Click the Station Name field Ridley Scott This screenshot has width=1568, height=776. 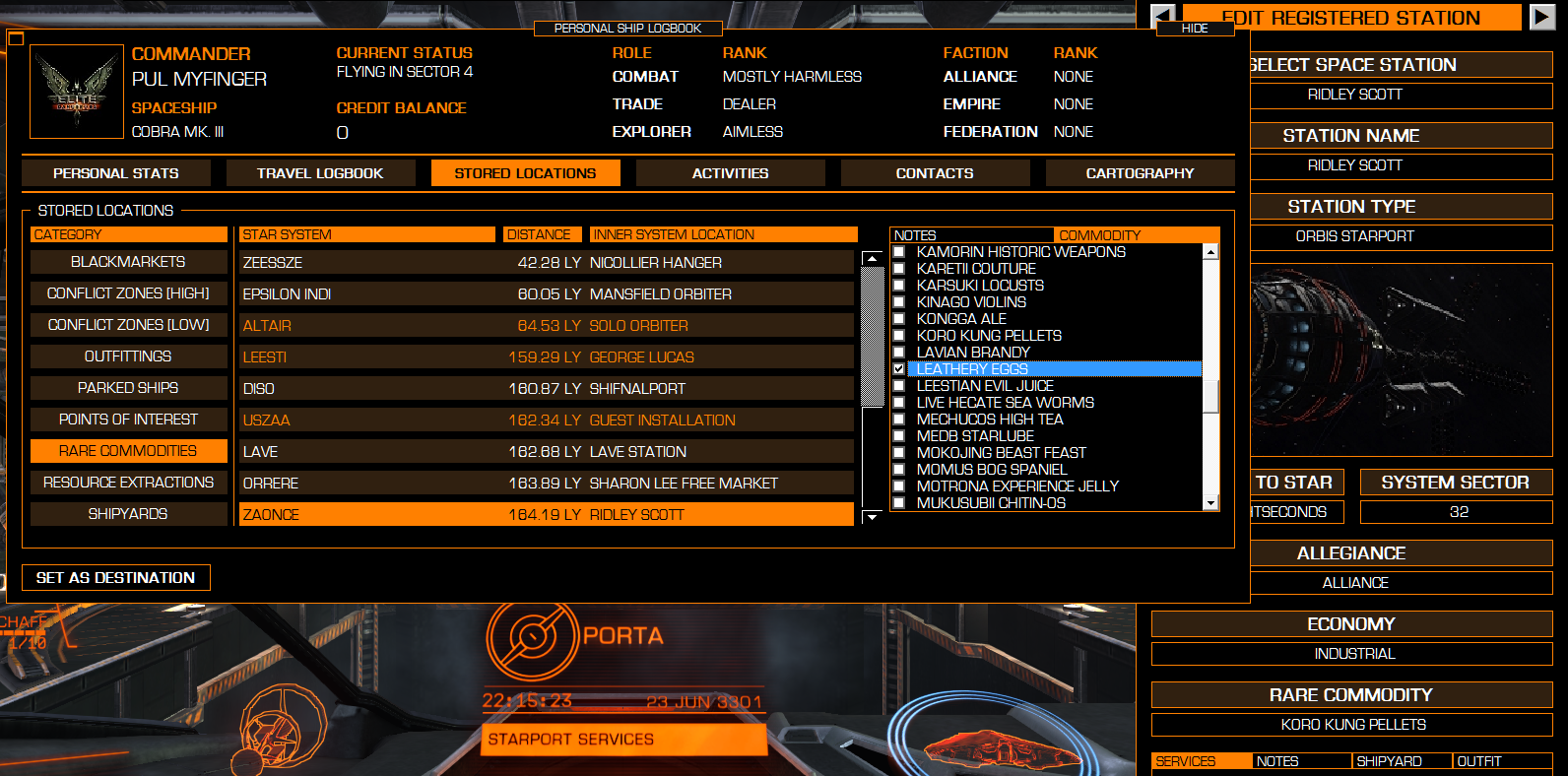point(1401,166)
